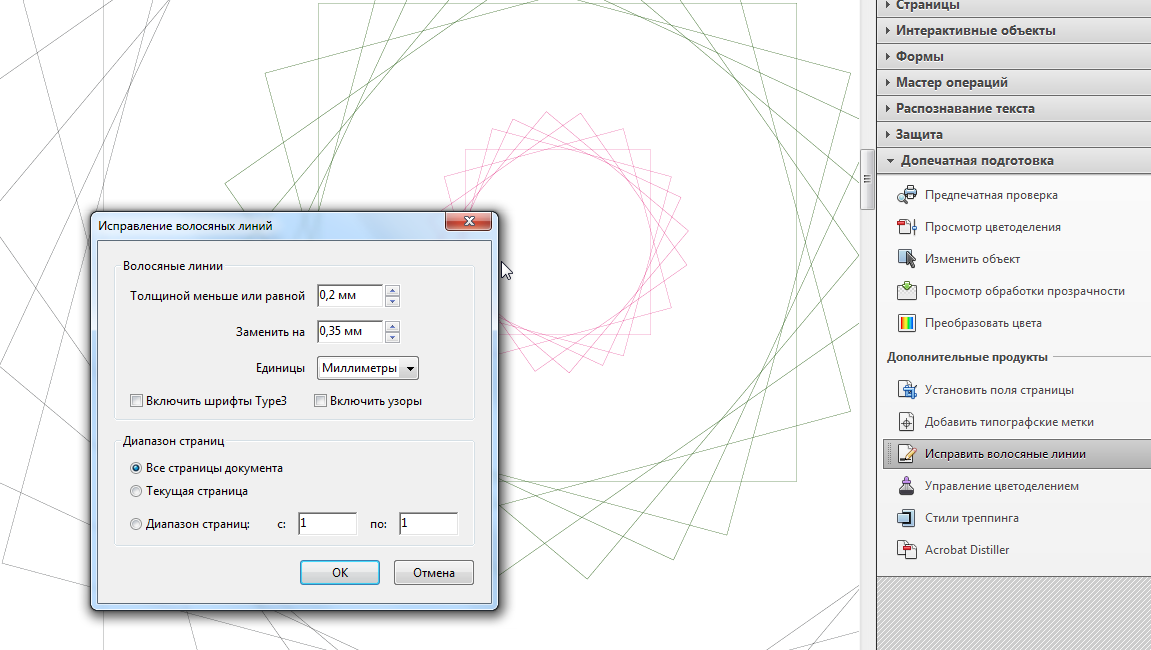
Task: Click the Стили треппинга icon
Action: click(907, 518)
